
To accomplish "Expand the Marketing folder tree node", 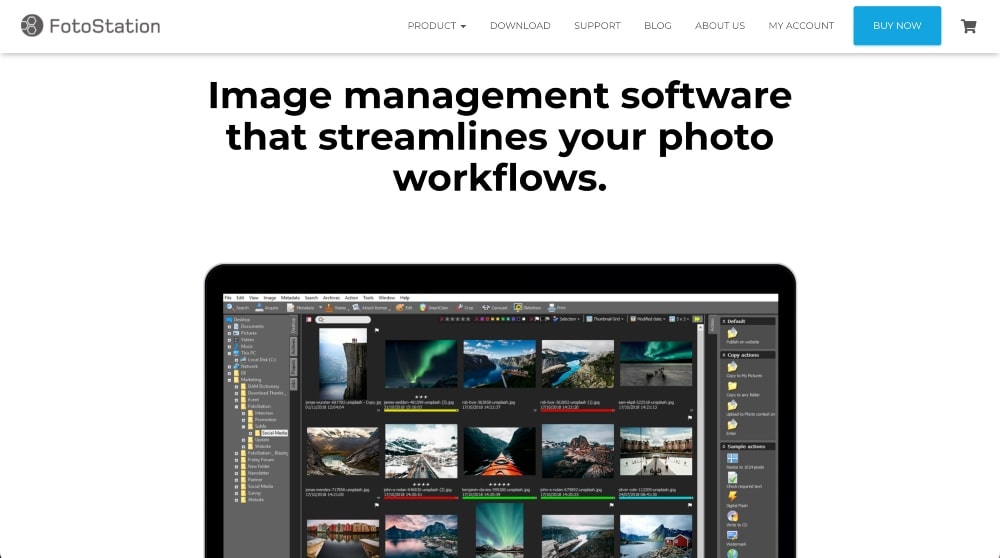I will point(230,380).
